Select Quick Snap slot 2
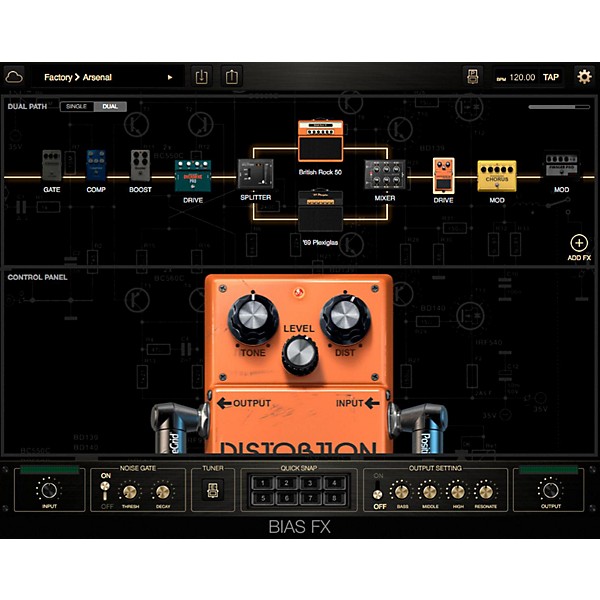 coord(286,483)
